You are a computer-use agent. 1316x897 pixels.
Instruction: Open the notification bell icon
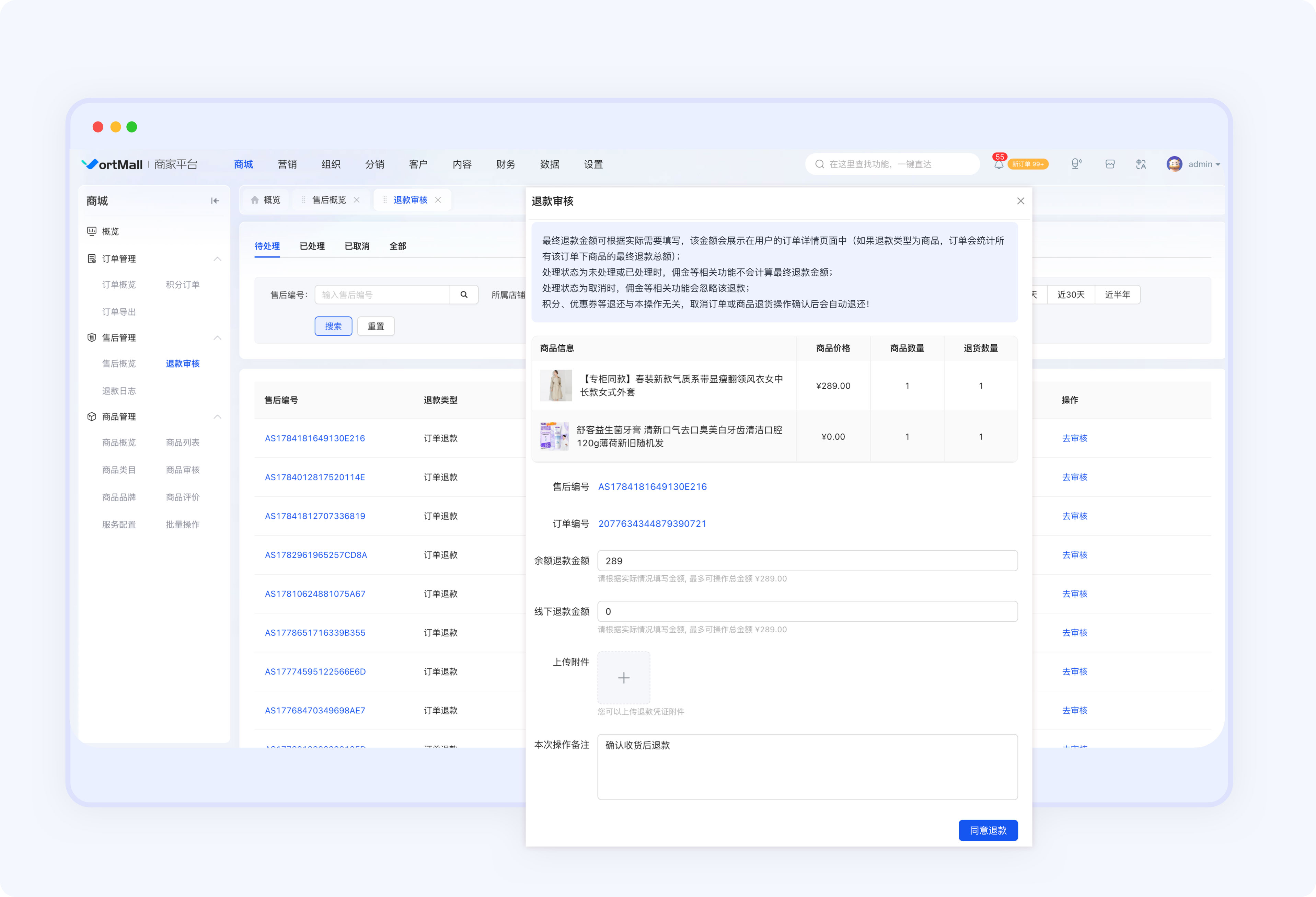999,164
